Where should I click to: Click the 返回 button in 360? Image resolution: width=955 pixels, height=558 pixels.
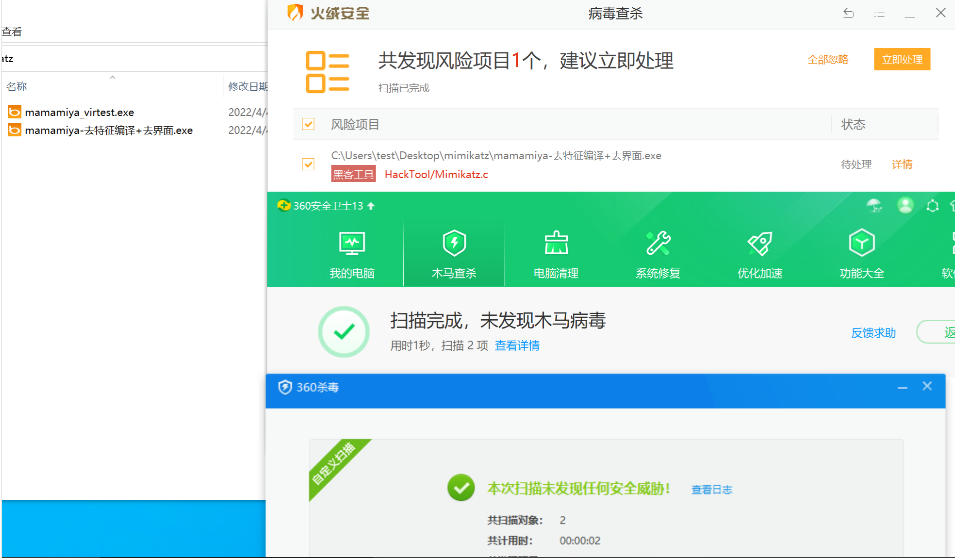click(x=937, y=332)
